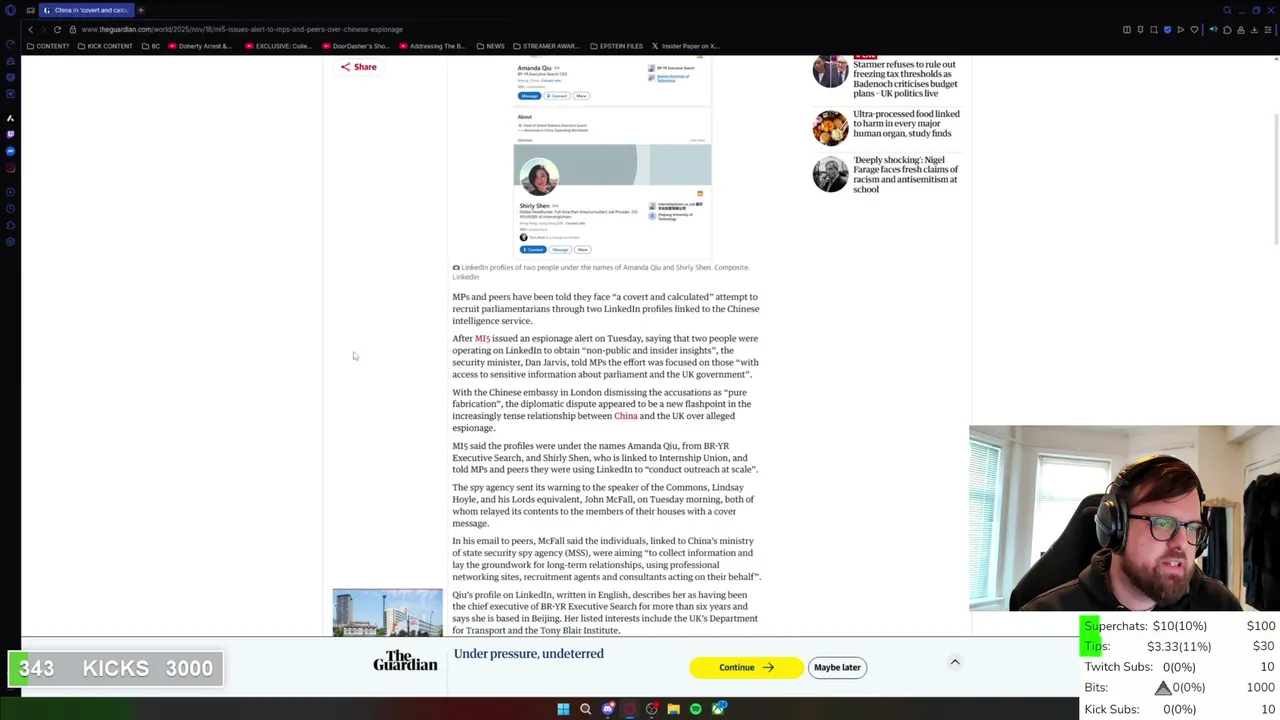Click the yellow Continue button
The width and height of the screenshot is (1280, 720).
745,667
